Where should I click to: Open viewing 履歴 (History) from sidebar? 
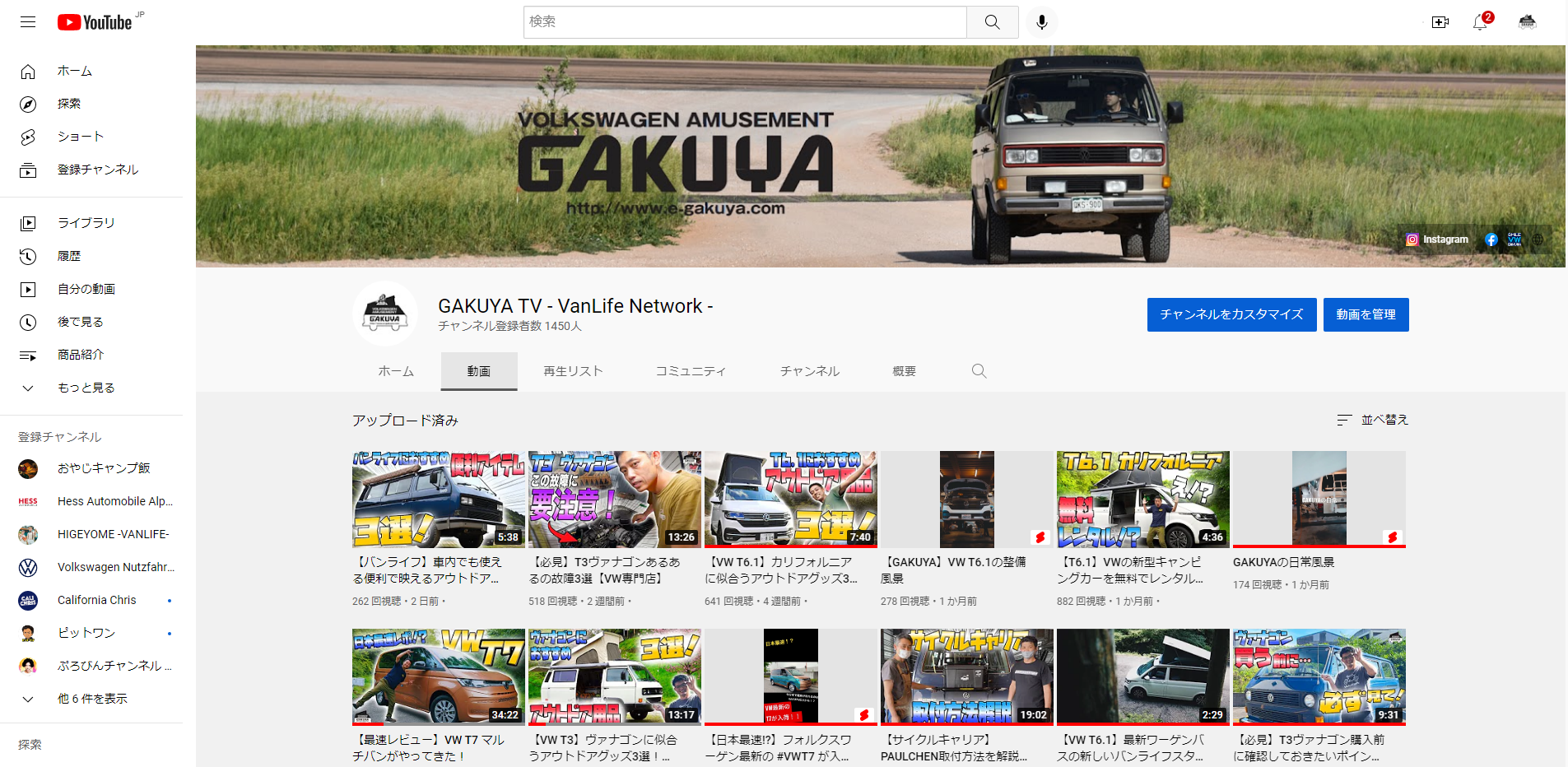(x=29, y=255)
